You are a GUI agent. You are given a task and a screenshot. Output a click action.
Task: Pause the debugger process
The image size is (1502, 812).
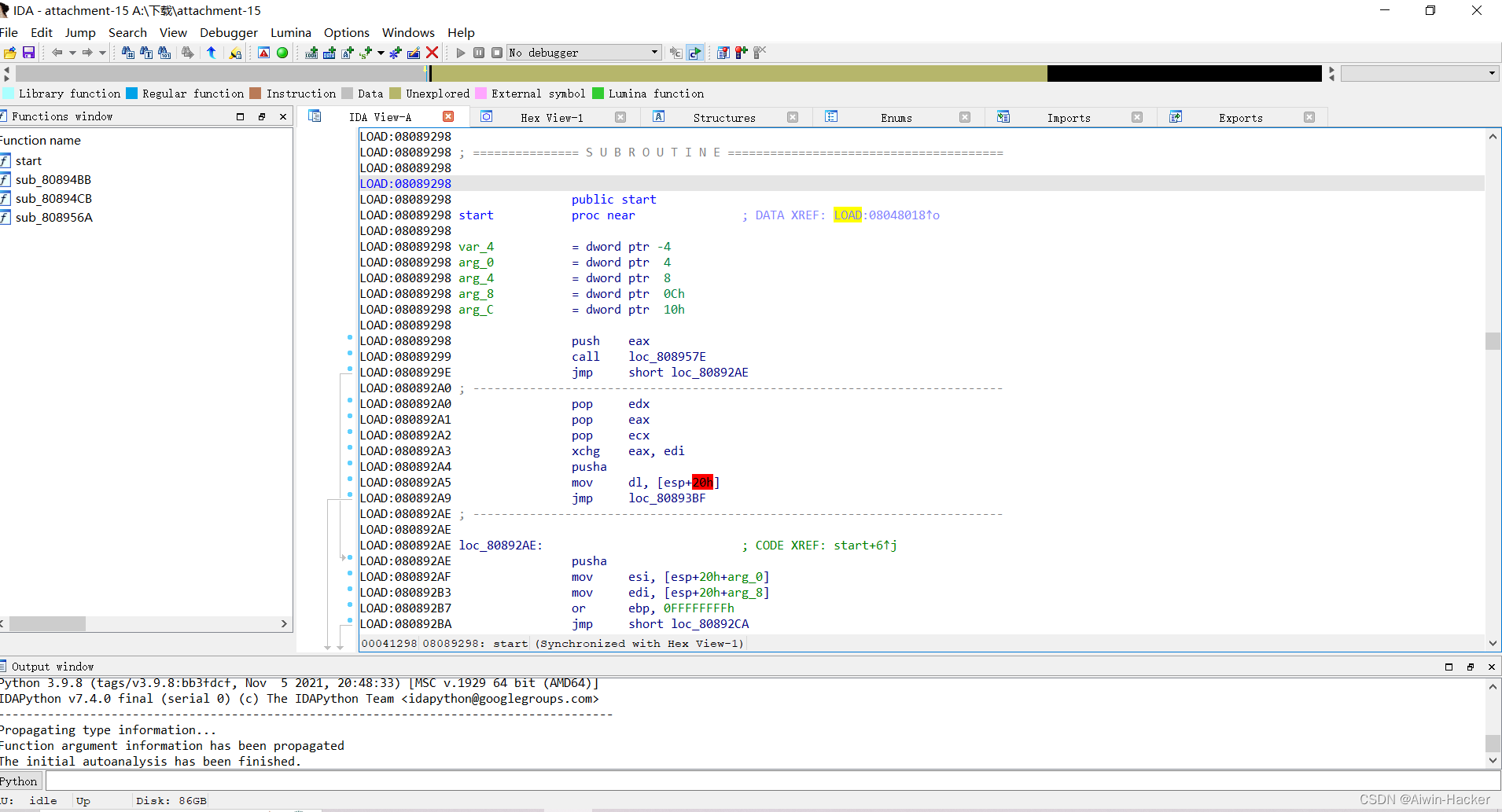(479, 53)
